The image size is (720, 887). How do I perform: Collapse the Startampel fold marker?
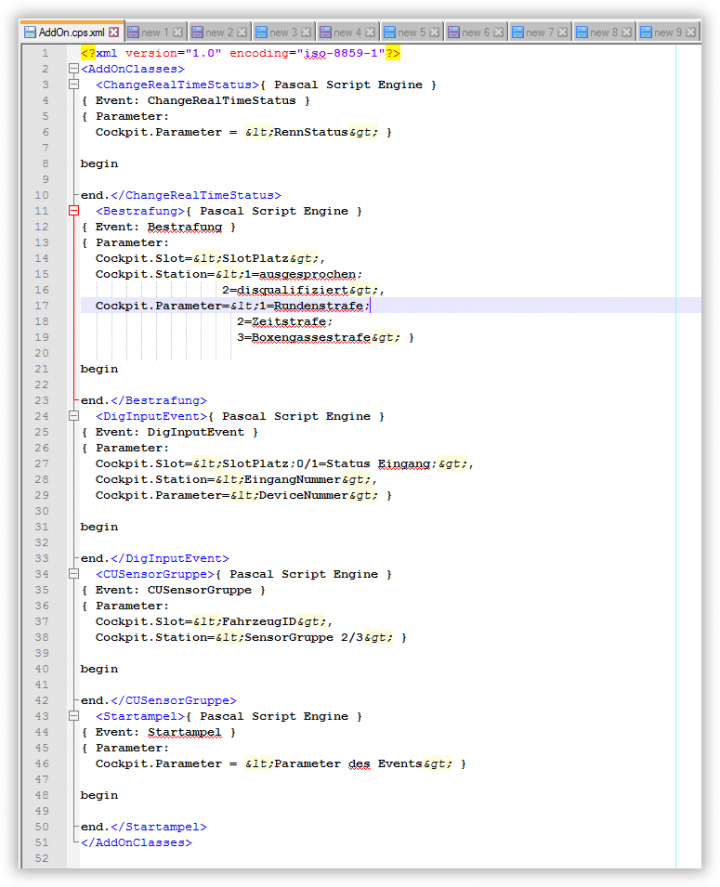click(74, 716)
